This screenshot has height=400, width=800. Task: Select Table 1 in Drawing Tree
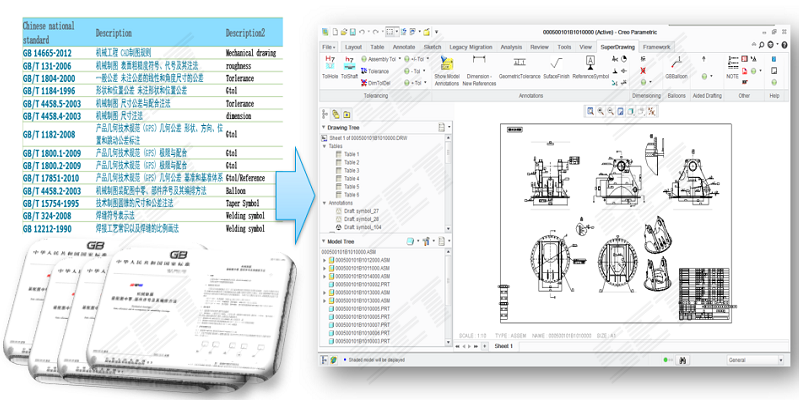click(347, 154)
